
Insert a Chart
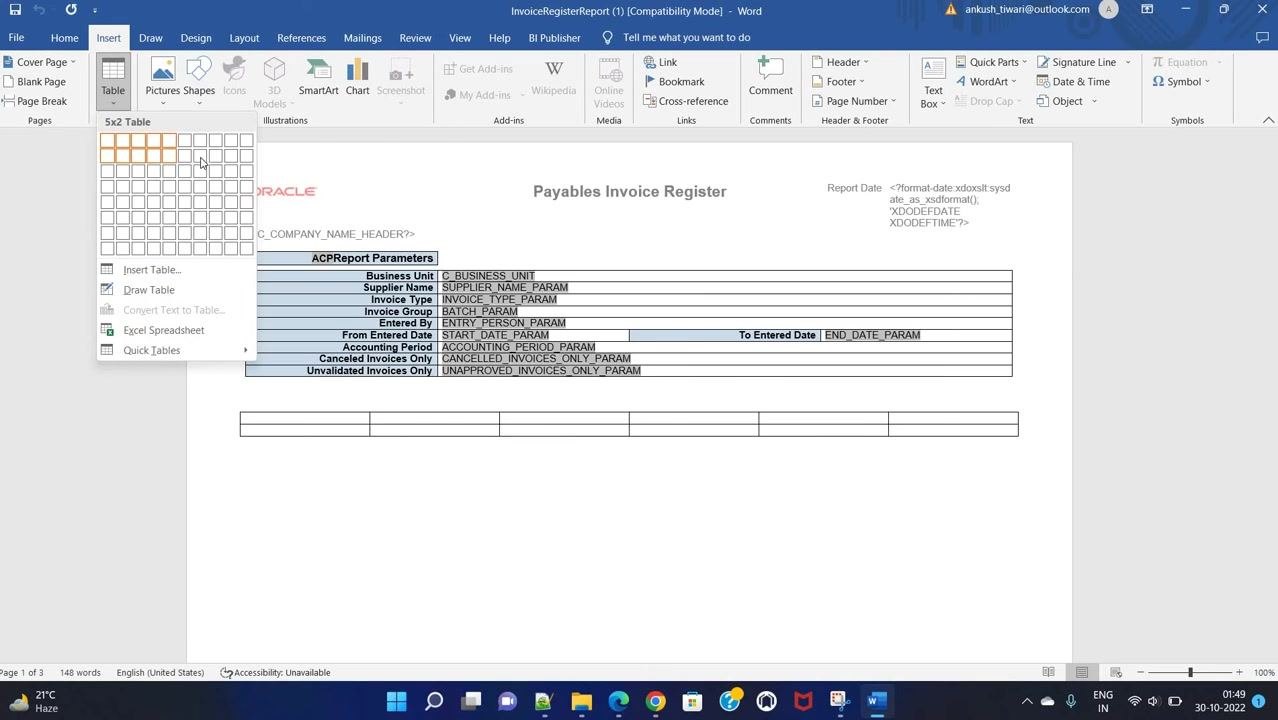click(x=357, y=78)
